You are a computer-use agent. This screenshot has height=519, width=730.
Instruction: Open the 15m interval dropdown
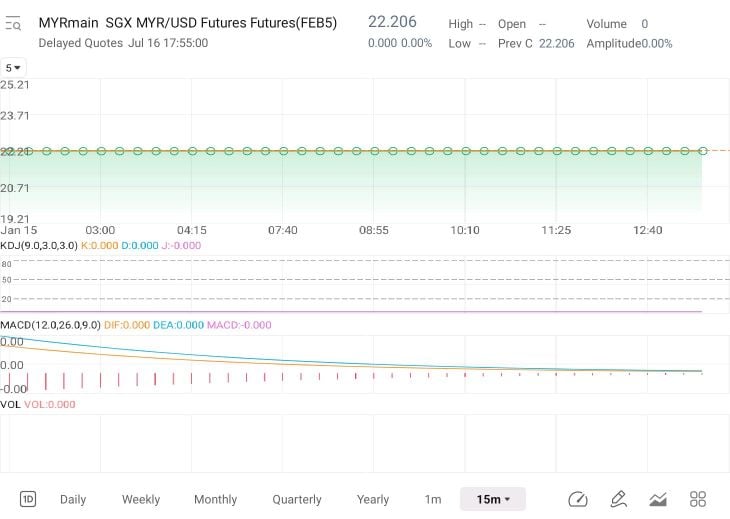tap(493, 499)
